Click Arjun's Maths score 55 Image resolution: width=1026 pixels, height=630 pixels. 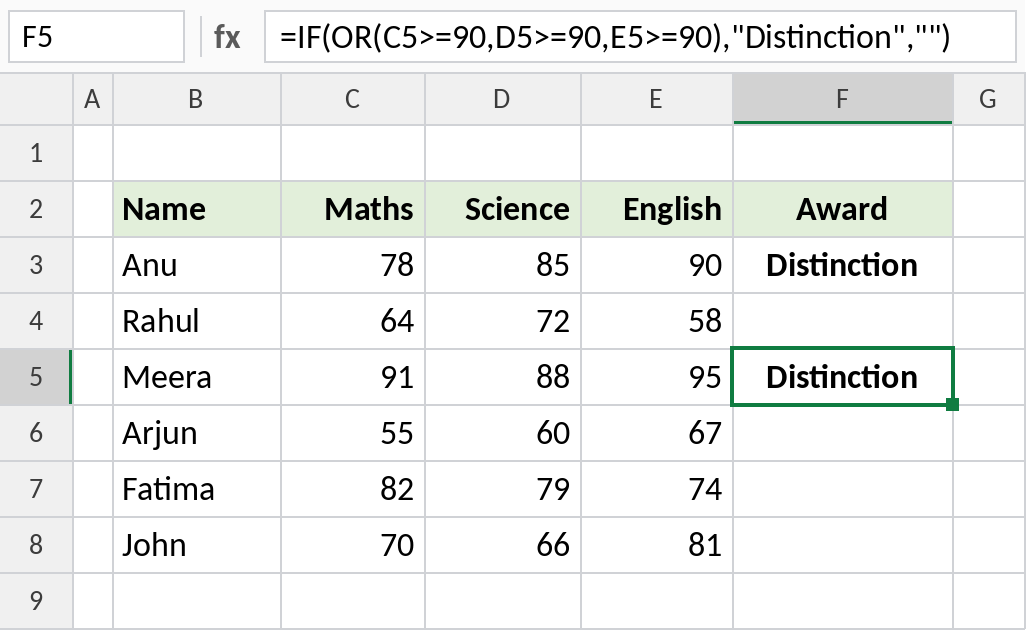tap(353, 433)
